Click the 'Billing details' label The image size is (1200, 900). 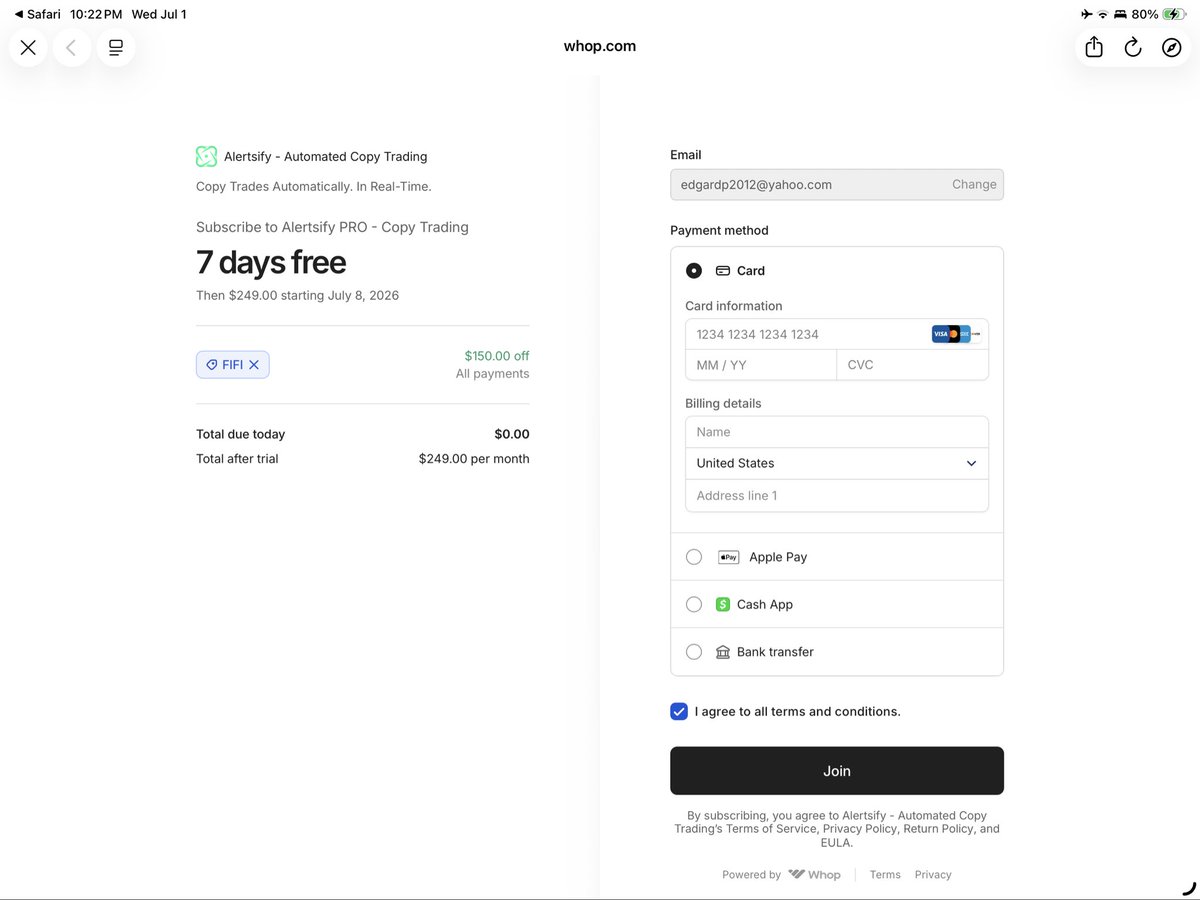point(723,403)
